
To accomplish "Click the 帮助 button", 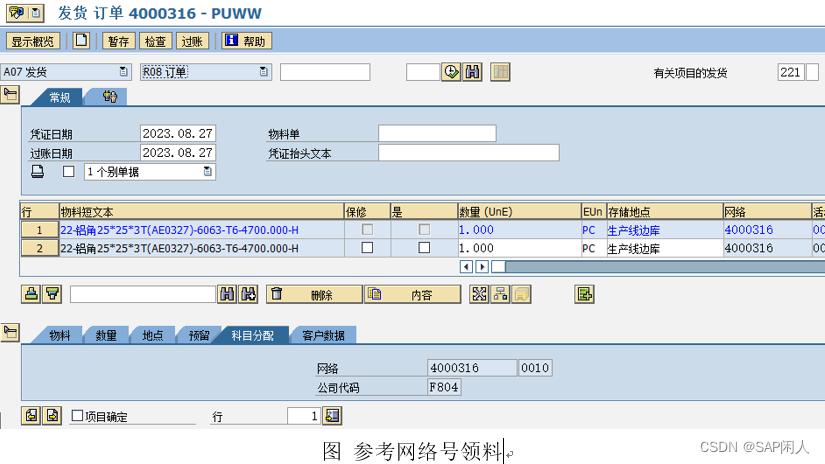I will pos(246,41).
